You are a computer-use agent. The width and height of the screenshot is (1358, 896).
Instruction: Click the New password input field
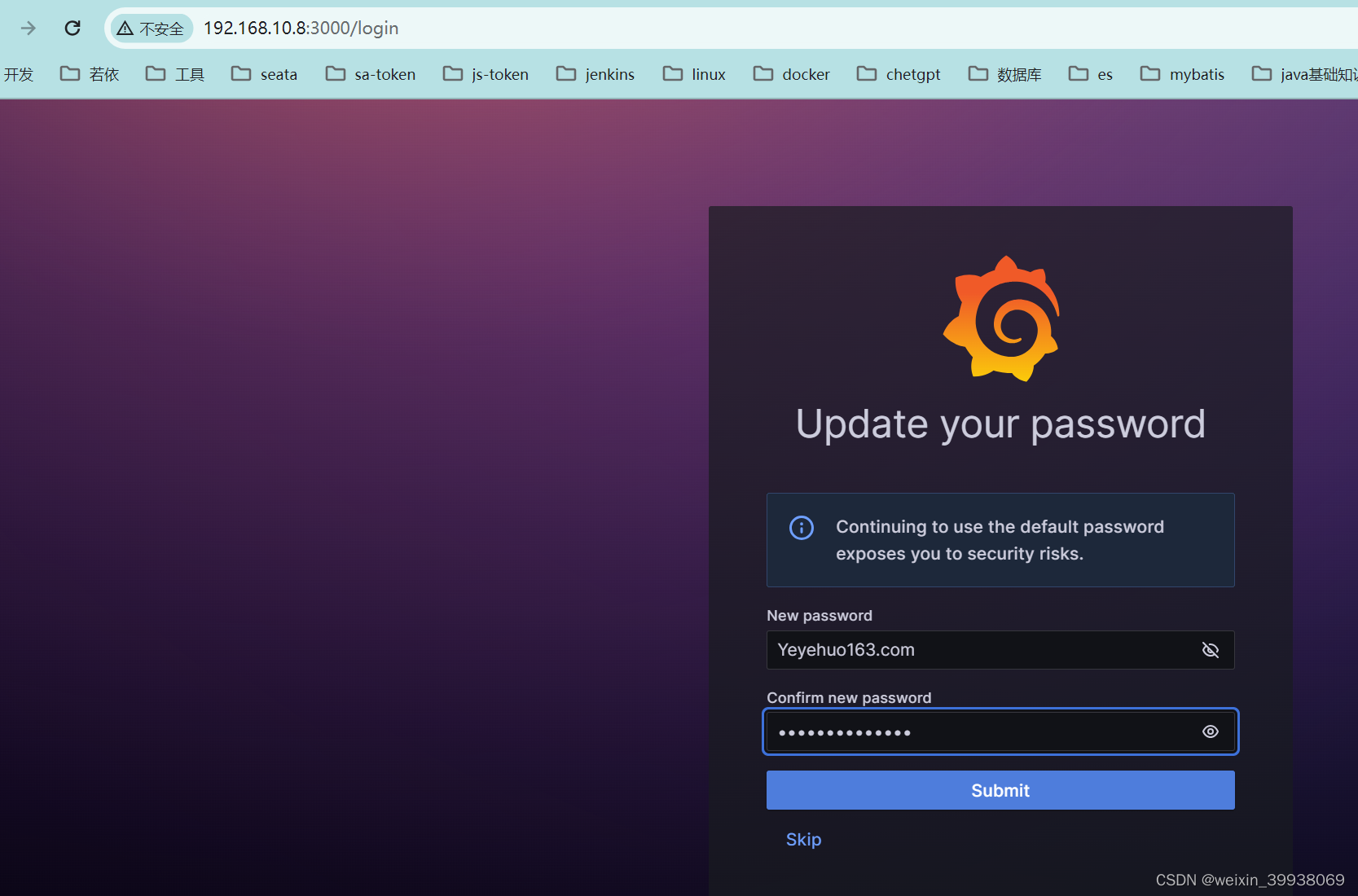click(x=1000, y=650)
